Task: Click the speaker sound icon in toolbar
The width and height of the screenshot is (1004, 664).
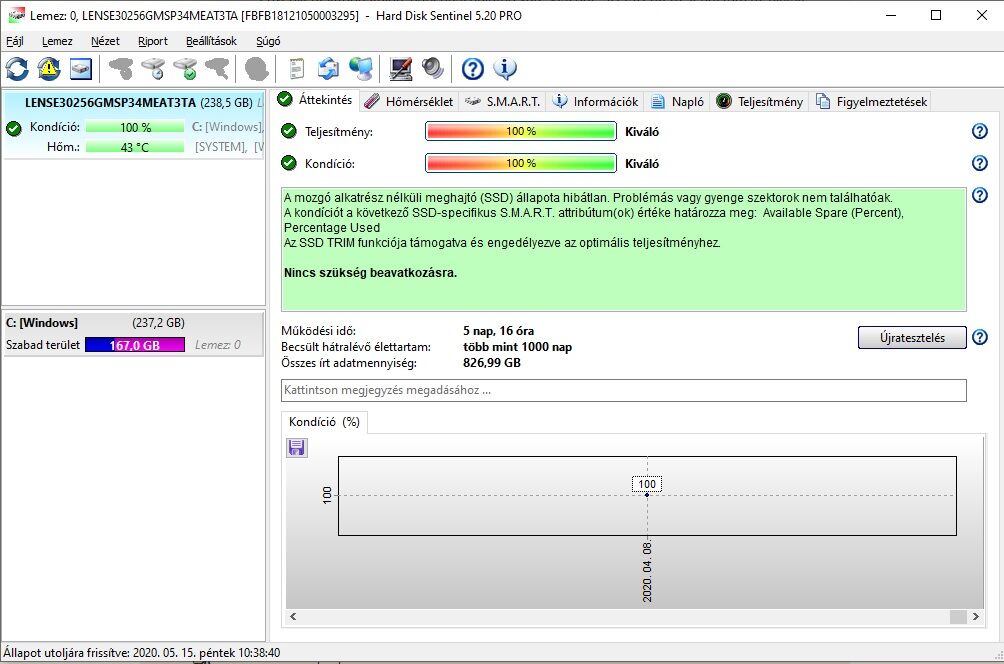Action: [x=433, y=69]
